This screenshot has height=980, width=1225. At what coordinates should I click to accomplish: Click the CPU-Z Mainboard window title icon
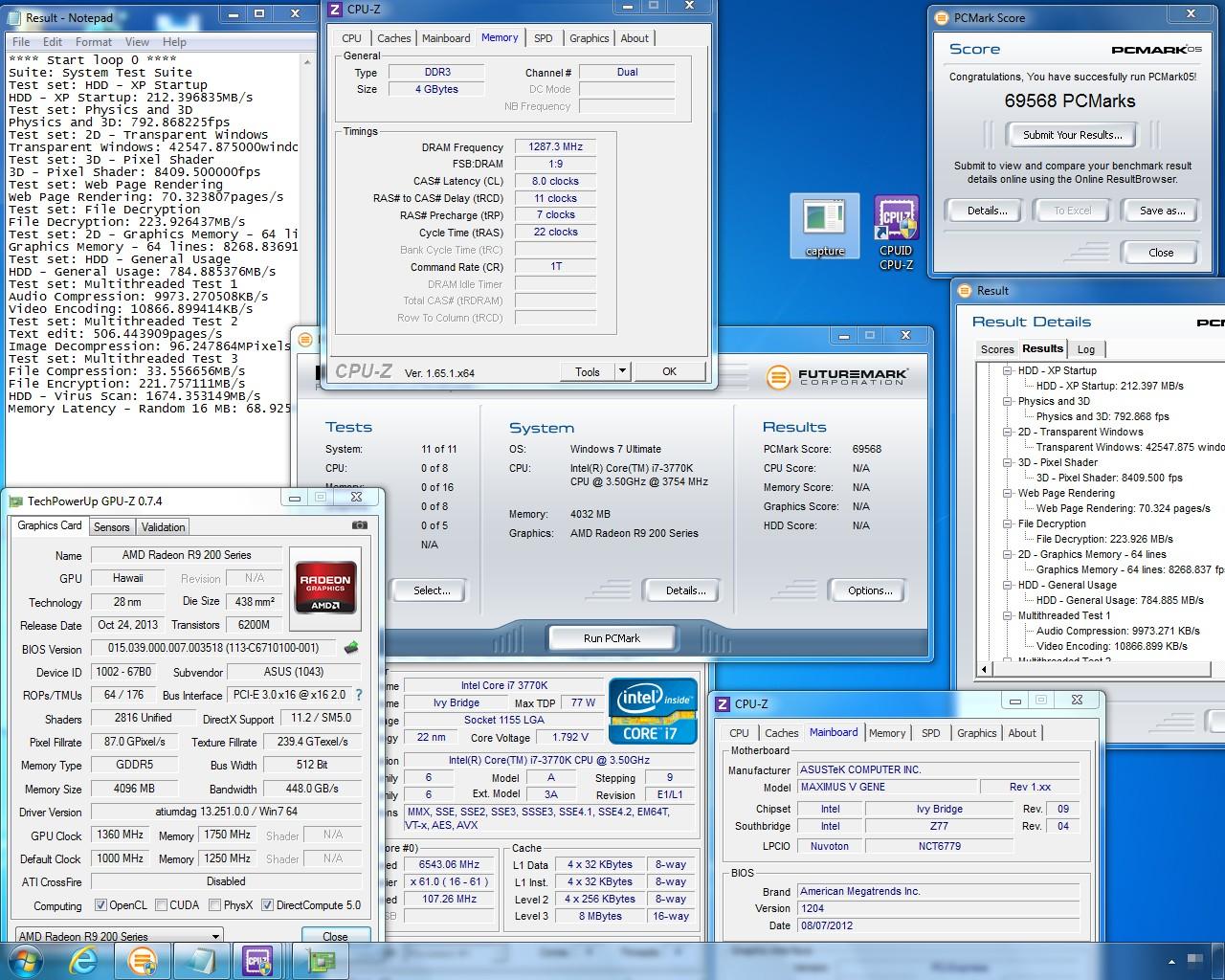click(722, 703)
